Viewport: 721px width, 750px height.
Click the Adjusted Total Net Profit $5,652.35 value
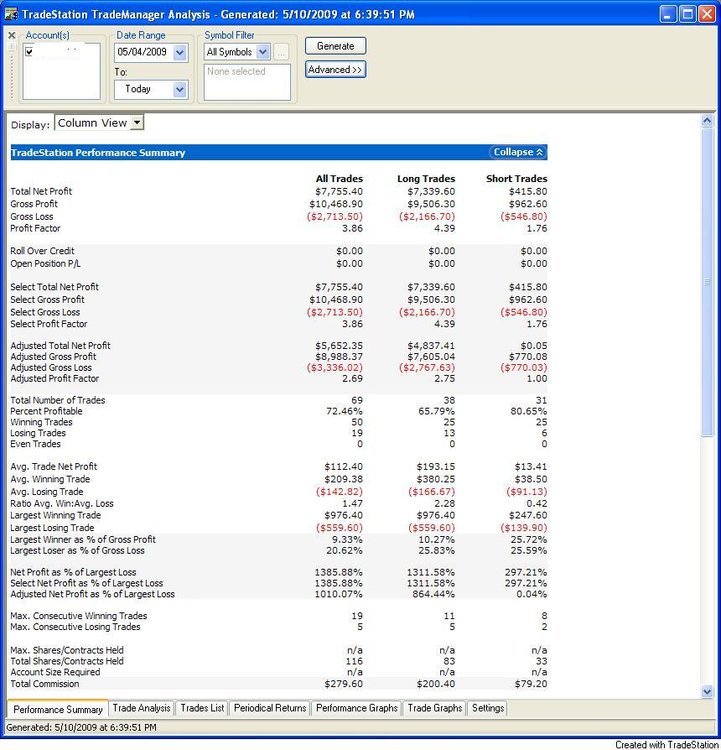[x=339, y=345]
